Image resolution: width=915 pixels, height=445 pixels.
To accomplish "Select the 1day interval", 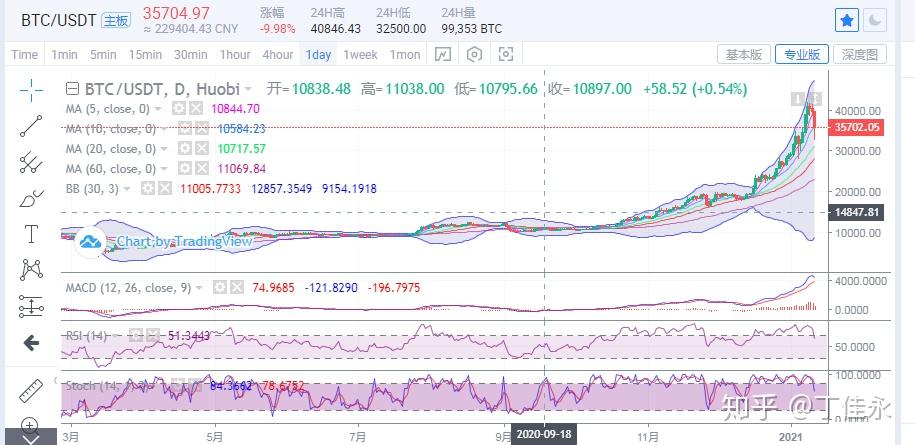I will pyautogui.click(x=319, y=55).
